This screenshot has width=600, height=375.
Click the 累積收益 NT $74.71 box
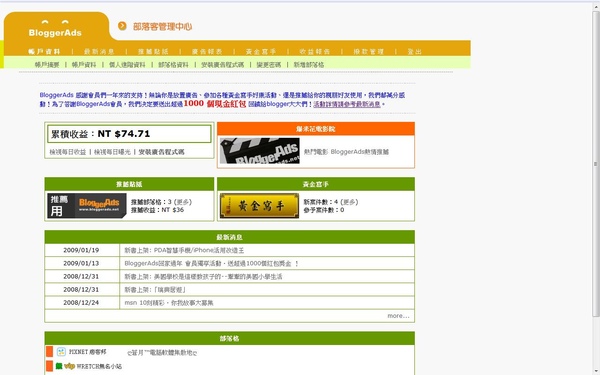click(129, 134)
